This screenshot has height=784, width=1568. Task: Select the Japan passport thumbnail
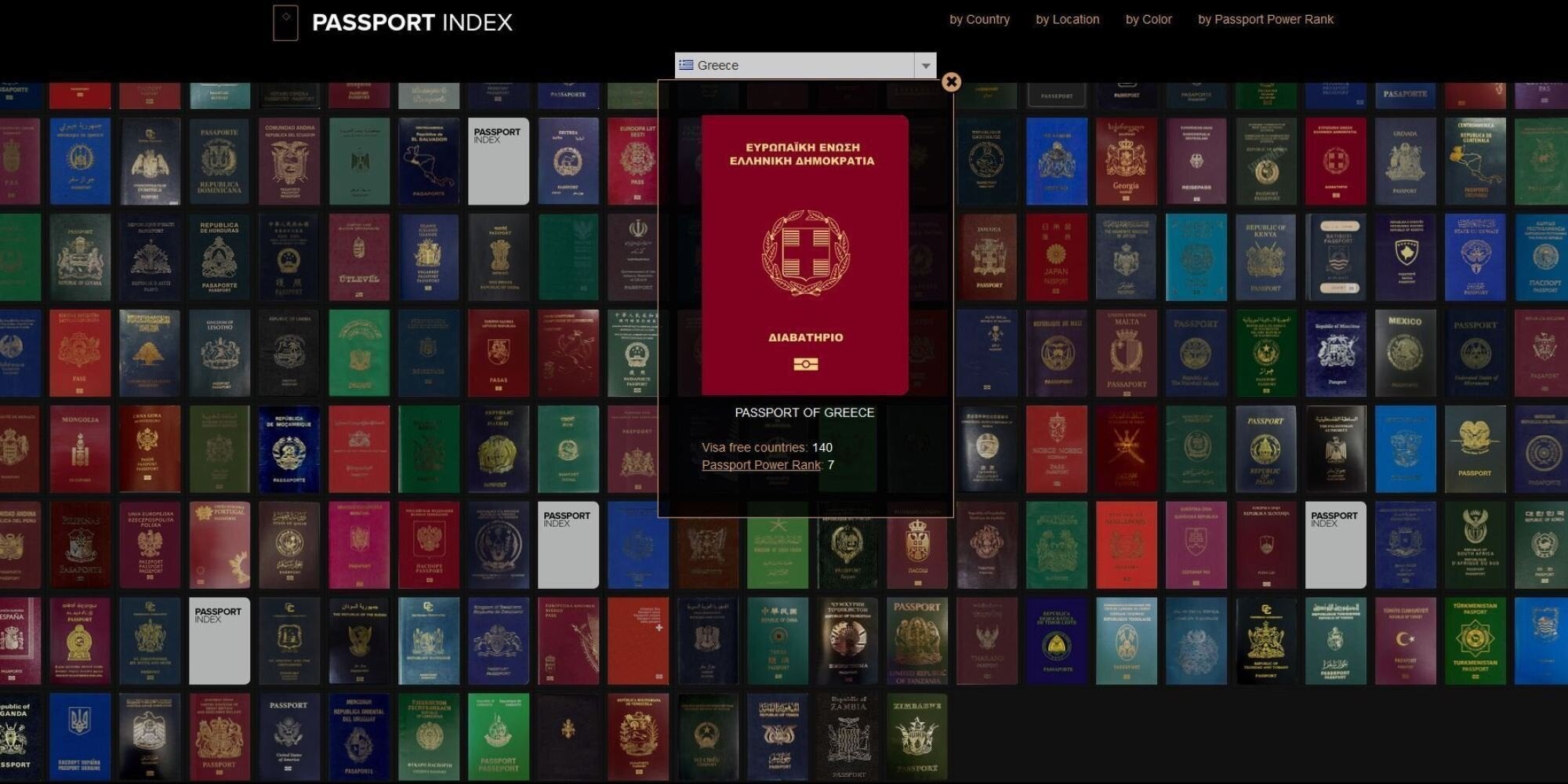pos(1056,258)
